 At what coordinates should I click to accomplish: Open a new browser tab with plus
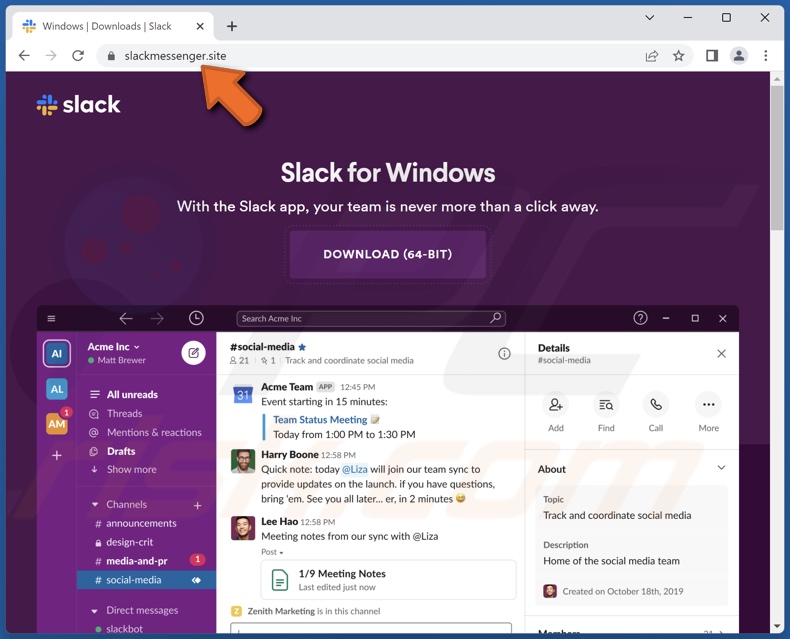[232, 26]
